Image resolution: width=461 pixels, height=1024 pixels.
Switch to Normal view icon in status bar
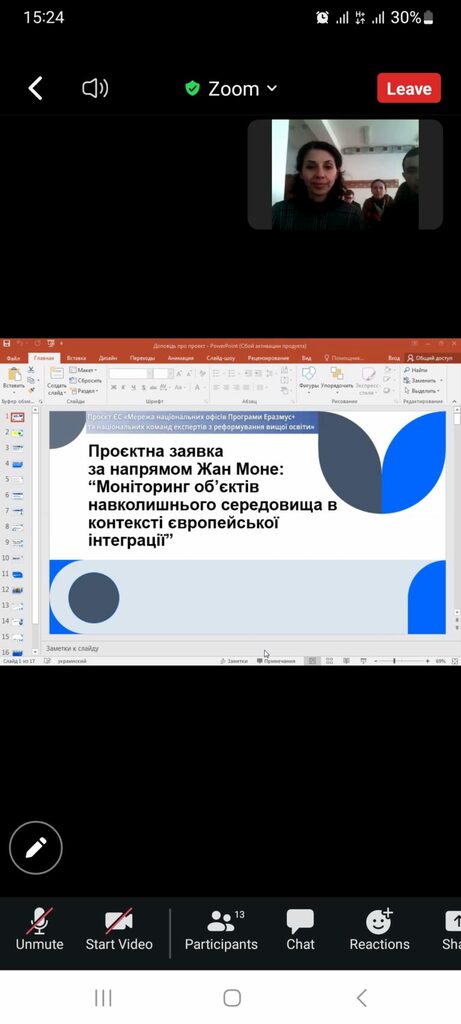[312, 661]
